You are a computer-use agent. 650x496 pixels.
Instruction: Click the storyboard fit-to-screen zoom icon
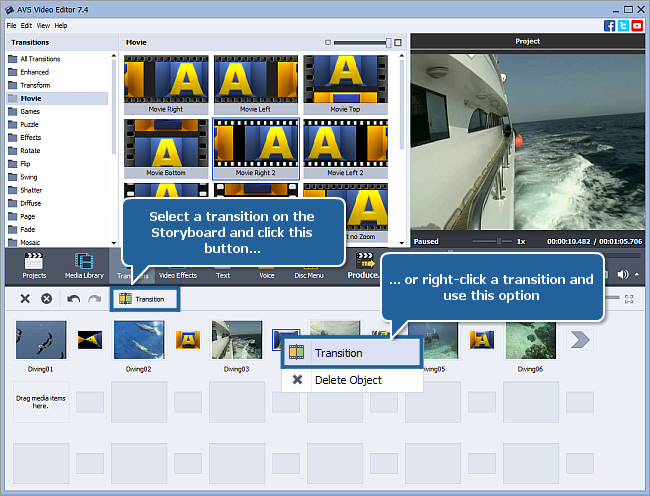pyautogui.click(x=629, y=299)
